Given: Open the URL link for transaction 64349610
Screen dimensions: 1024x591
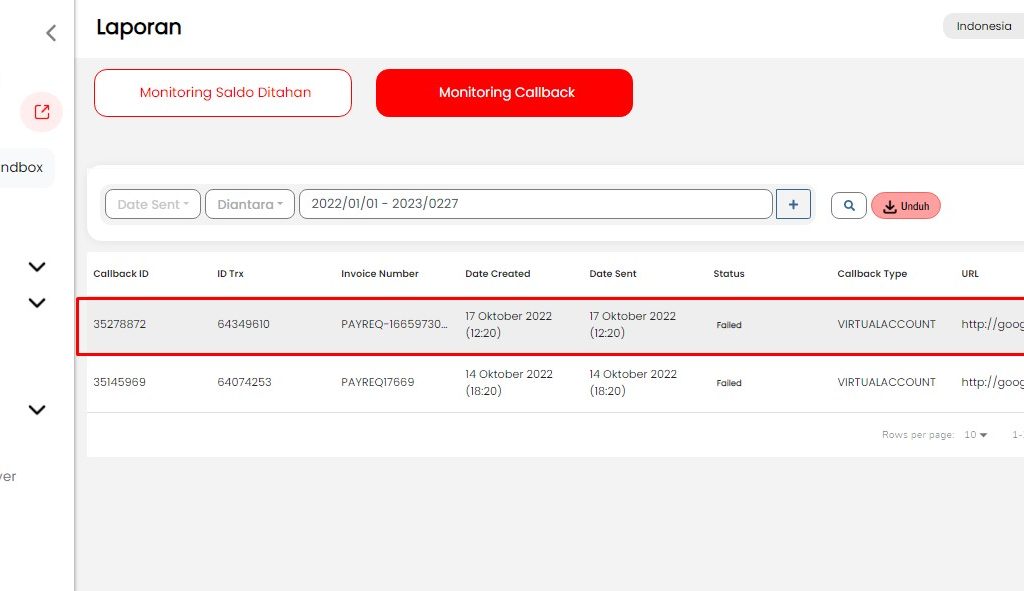Looking at the screenshot, I should pyautogui.click(x=992, y=325).
